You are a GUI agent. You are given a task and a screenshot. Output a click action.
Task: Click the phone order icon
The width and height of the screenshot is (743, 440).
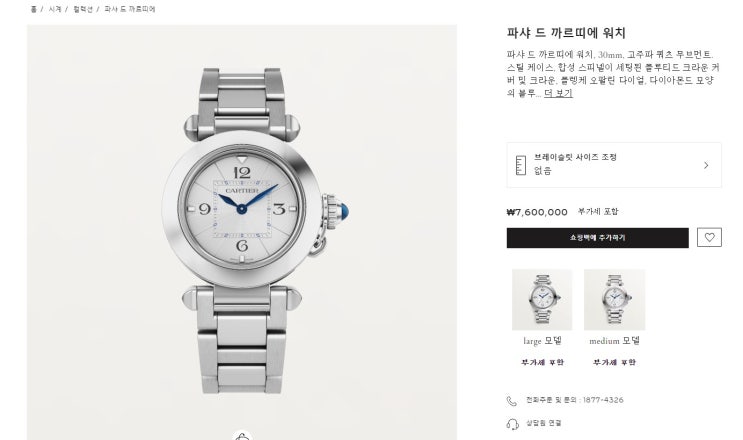click(512, 401)
